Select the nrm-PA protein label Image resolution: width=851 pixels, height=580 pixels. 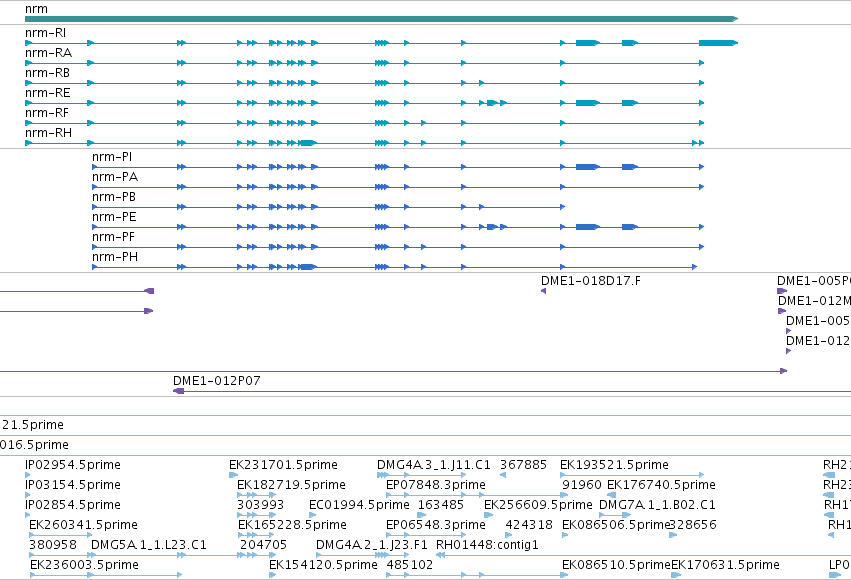tap(115, 177)
